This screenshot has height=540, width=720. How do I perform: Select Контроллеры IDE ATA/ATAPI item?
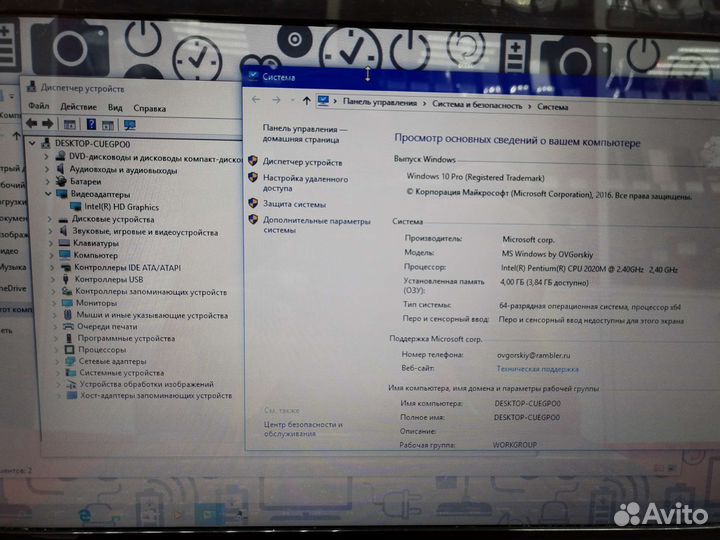pos(128,267)
